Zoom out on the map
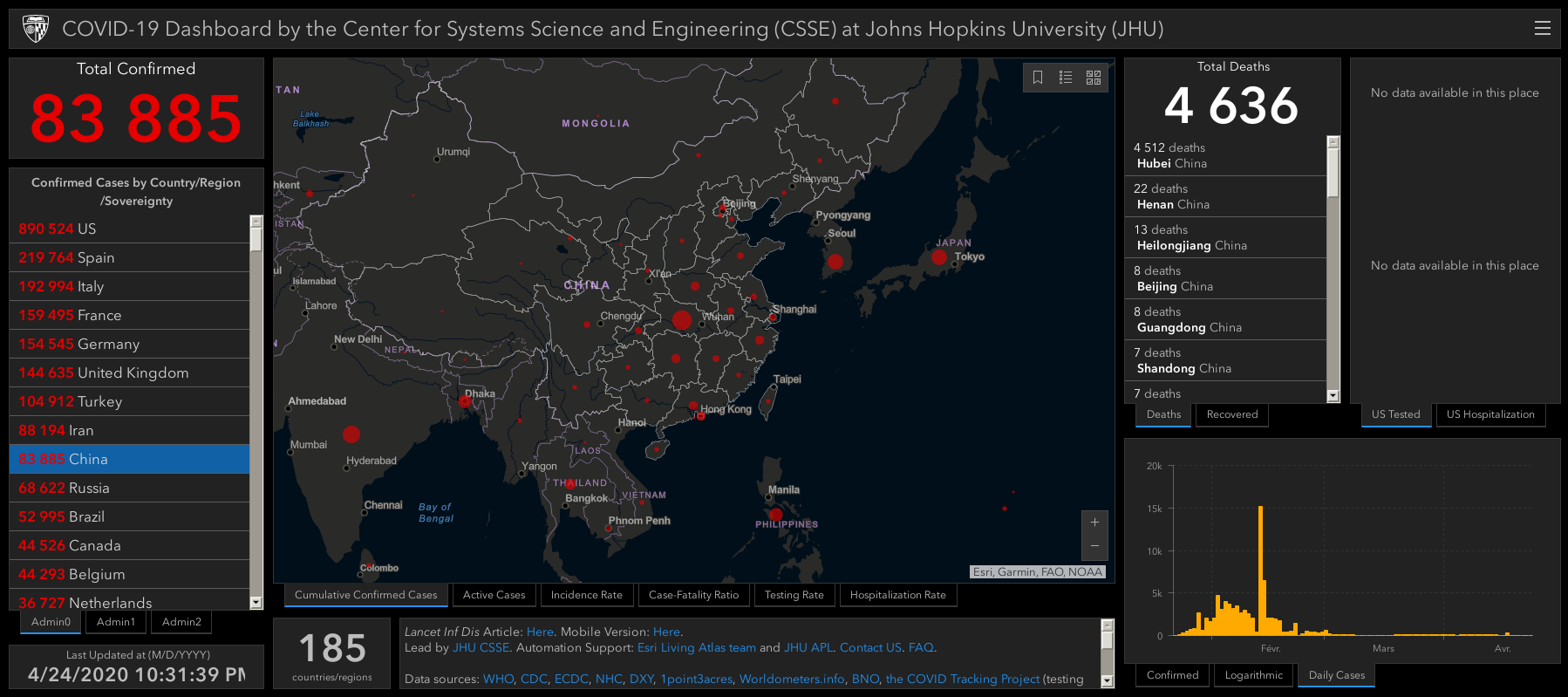 click(1094, 546)
